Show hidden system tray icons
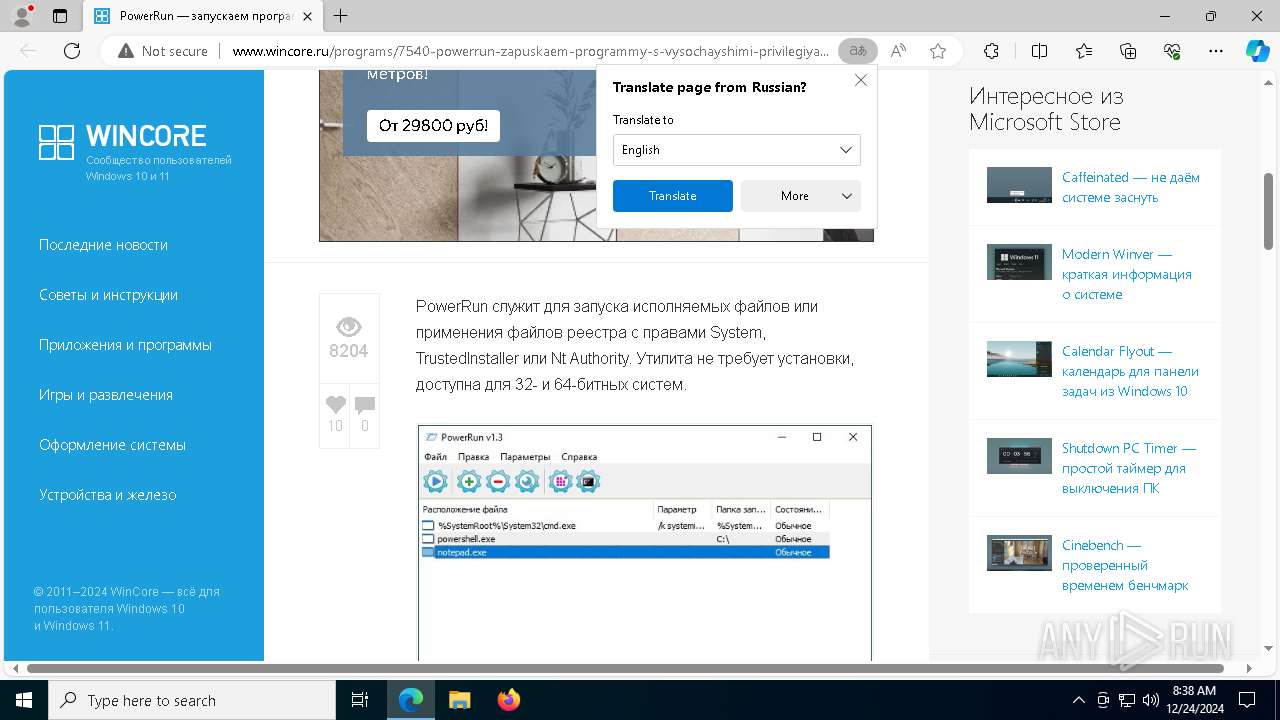The image size is (1280, 720). click(1078, 700)
